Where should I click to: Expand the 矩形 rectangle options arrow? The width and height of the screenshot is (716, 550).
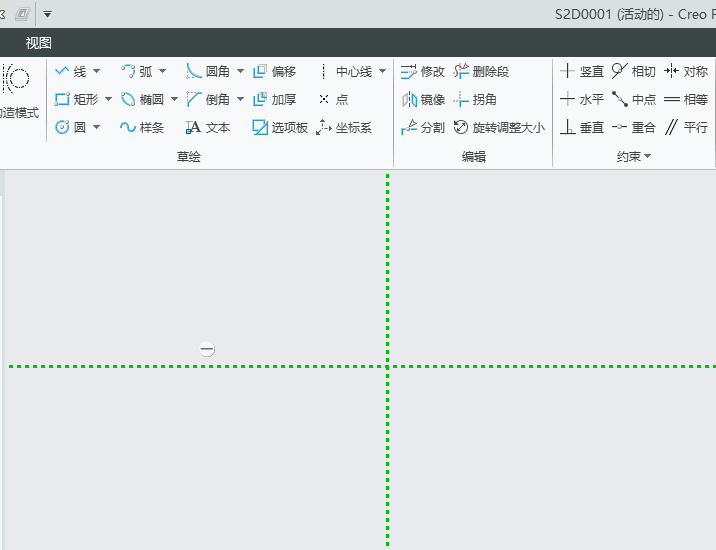tap(108, 99)
